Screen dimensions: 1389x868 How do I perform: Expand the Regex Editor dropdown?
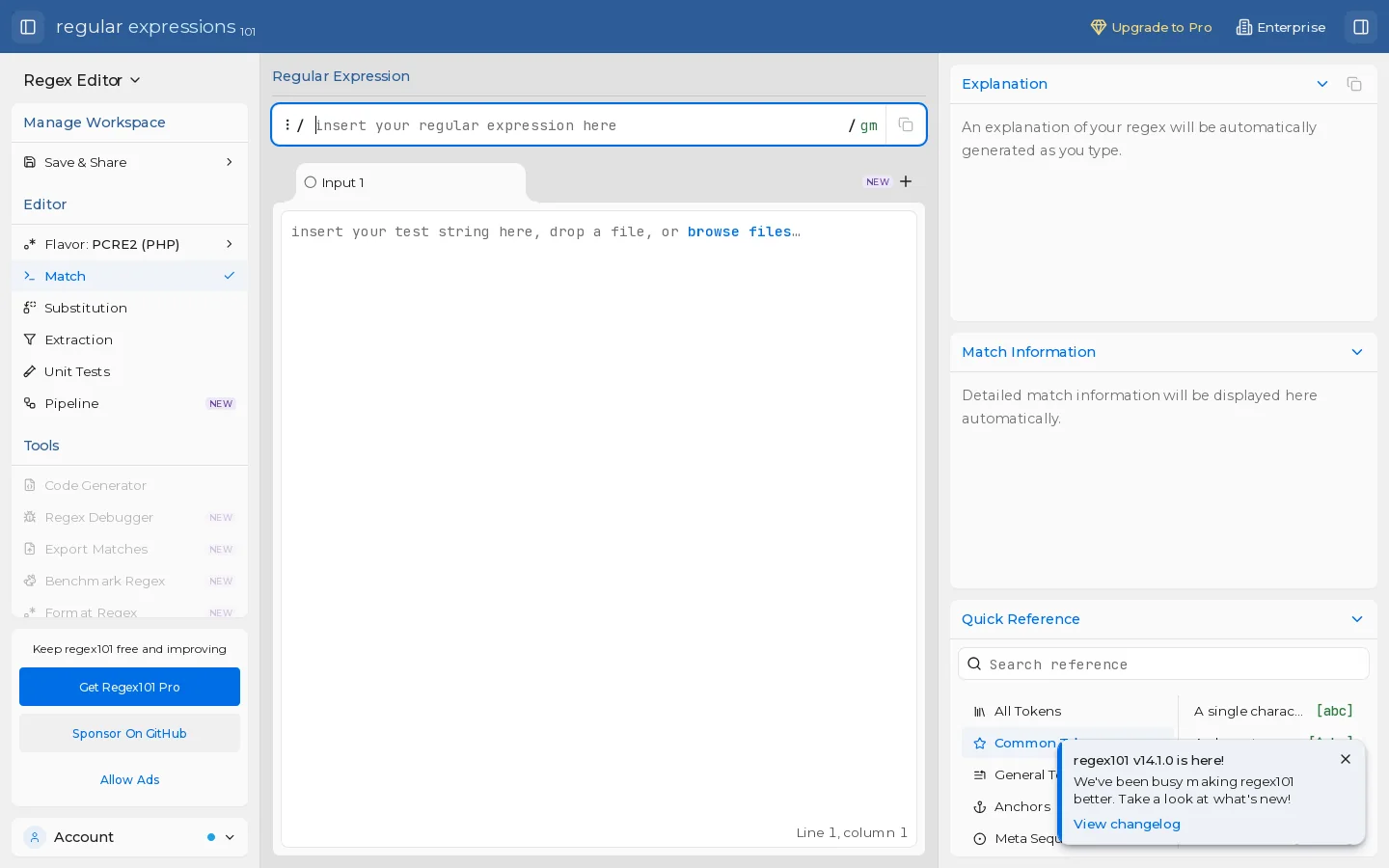click(x=82, y=80)
